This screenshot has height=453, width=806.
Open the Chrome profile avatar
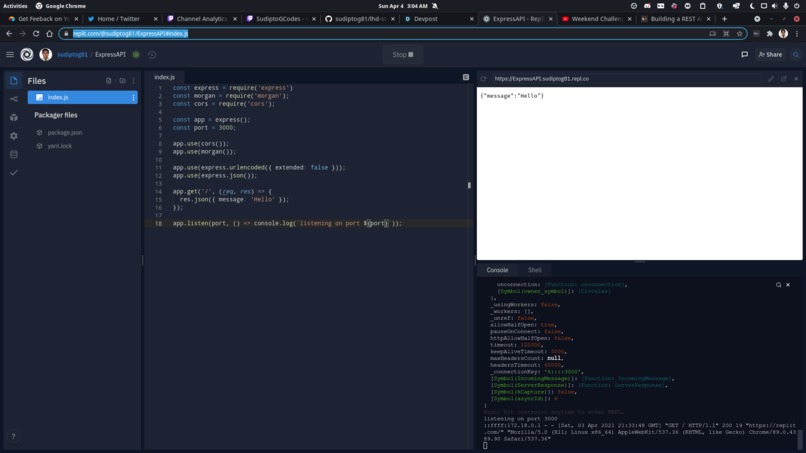coord(783,33)
